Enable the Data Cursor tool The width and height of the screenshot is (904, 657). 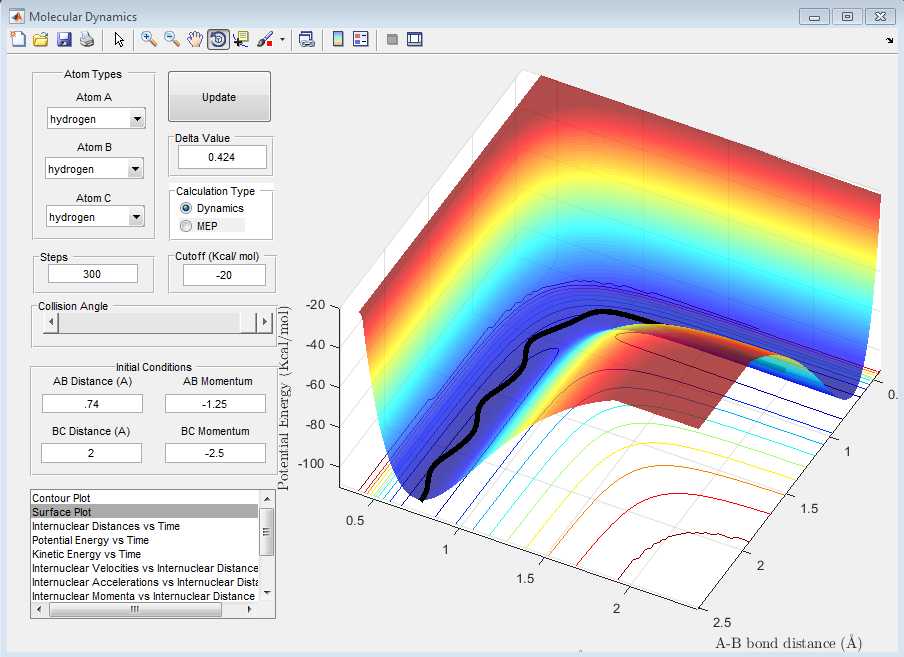(x=241, y=40)
